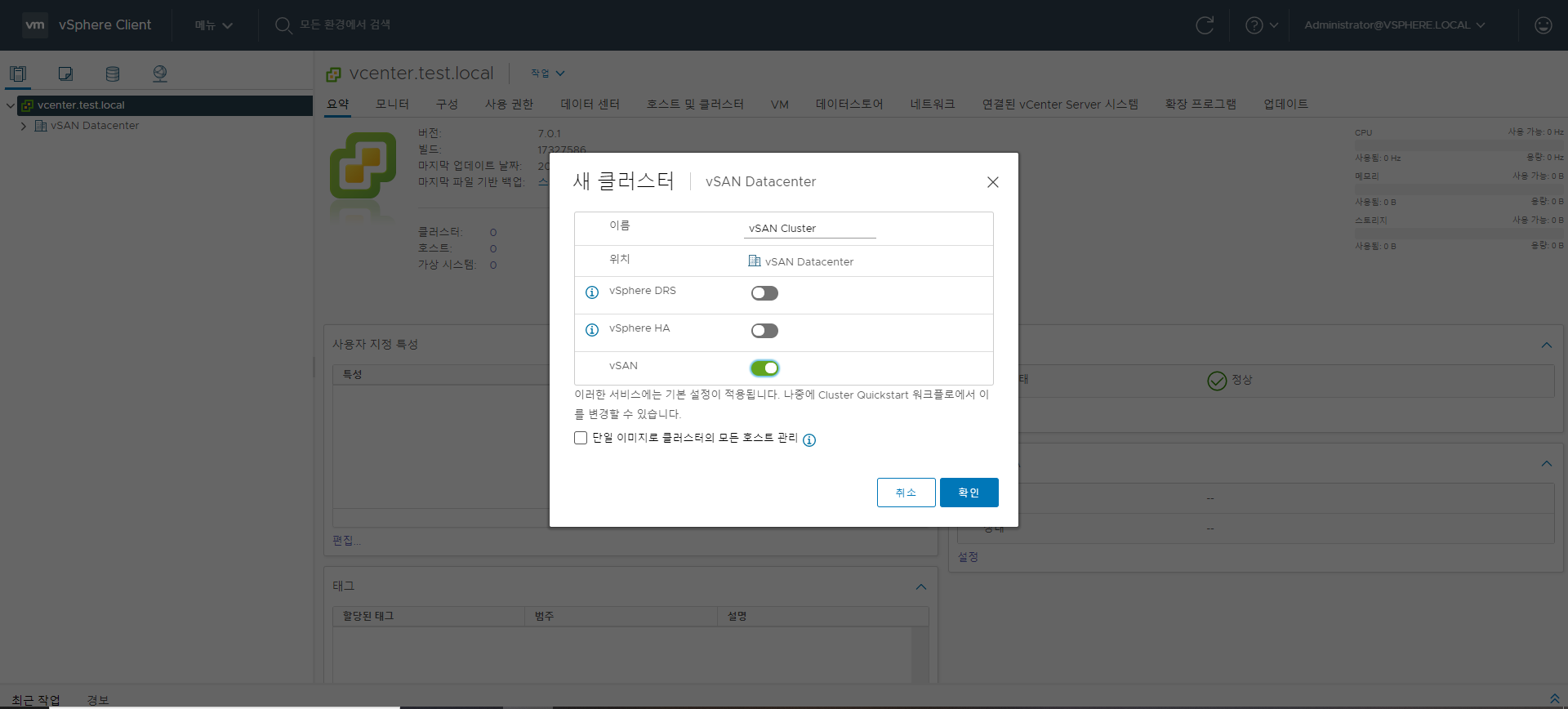Expand the vSAN Datacenter tree node
Image resolution: width=1568 pixels, height=709 pixels.
point(23,126)
